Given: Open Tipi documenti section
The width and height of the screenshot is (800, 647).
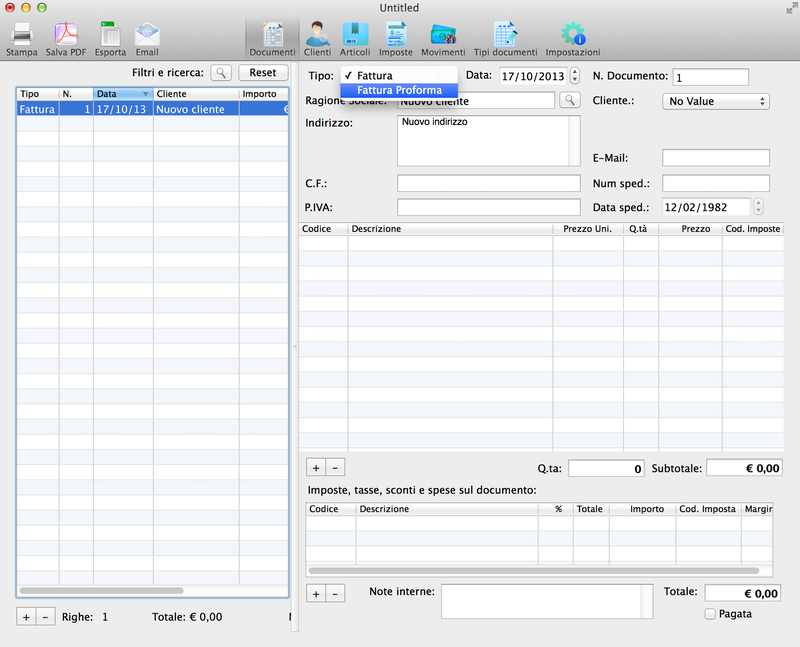Looking at the screenshot, I should (506, 38).
